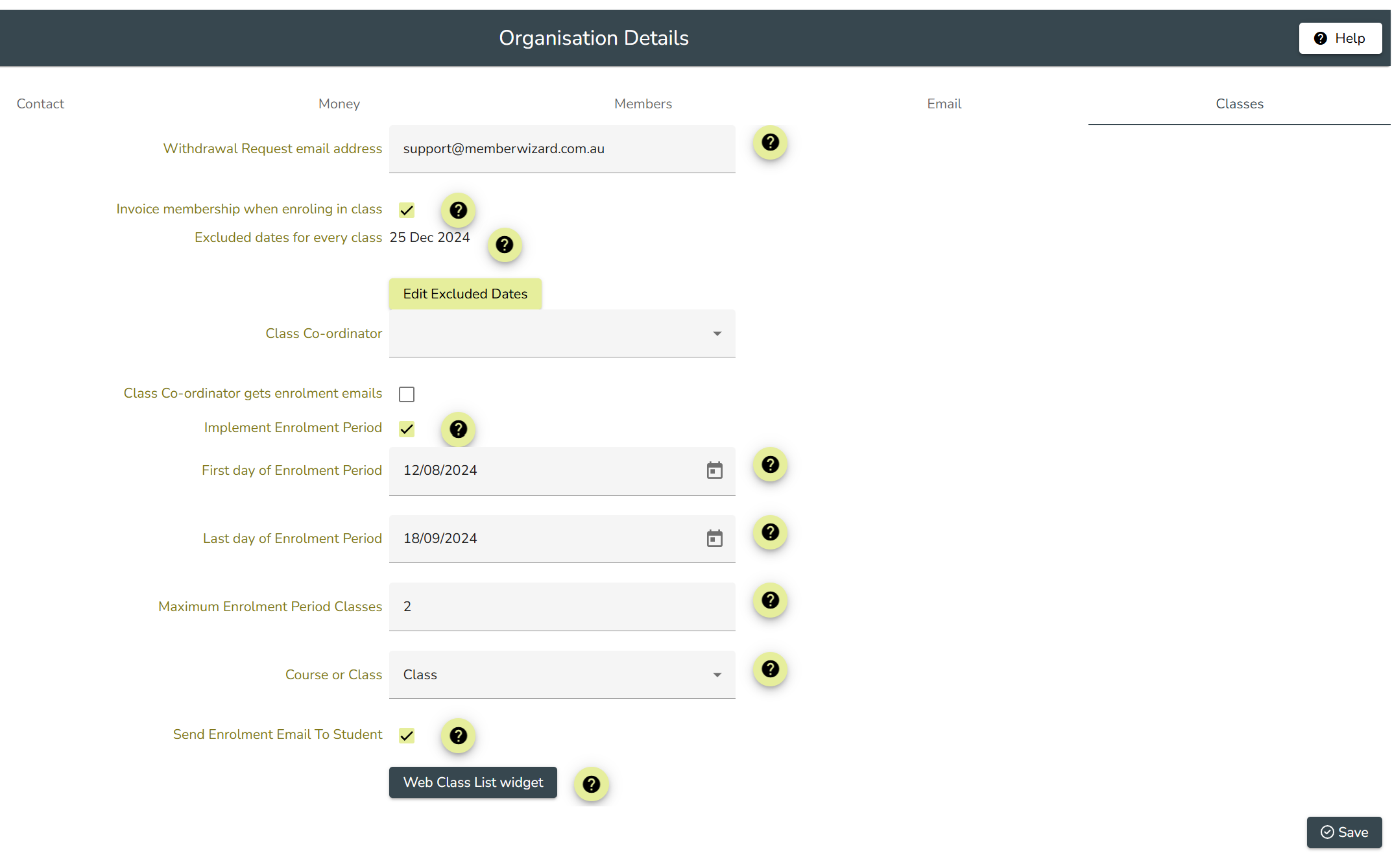Click Edit Excluded Dates button
Screen dimensions: 1392x868
click(465, 294)
